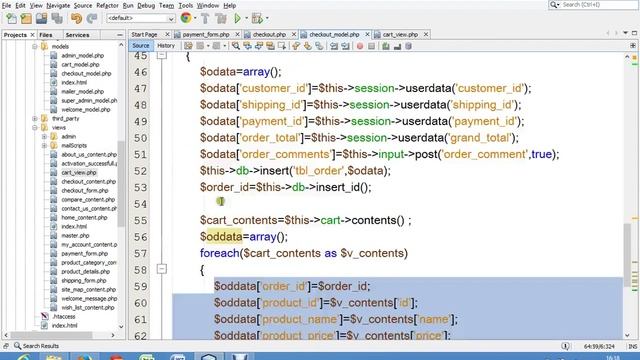Open the configuration <default> dropdown
Image resolution: width=640 pixels, height=360 pixels.
click(x=141, y=18)
